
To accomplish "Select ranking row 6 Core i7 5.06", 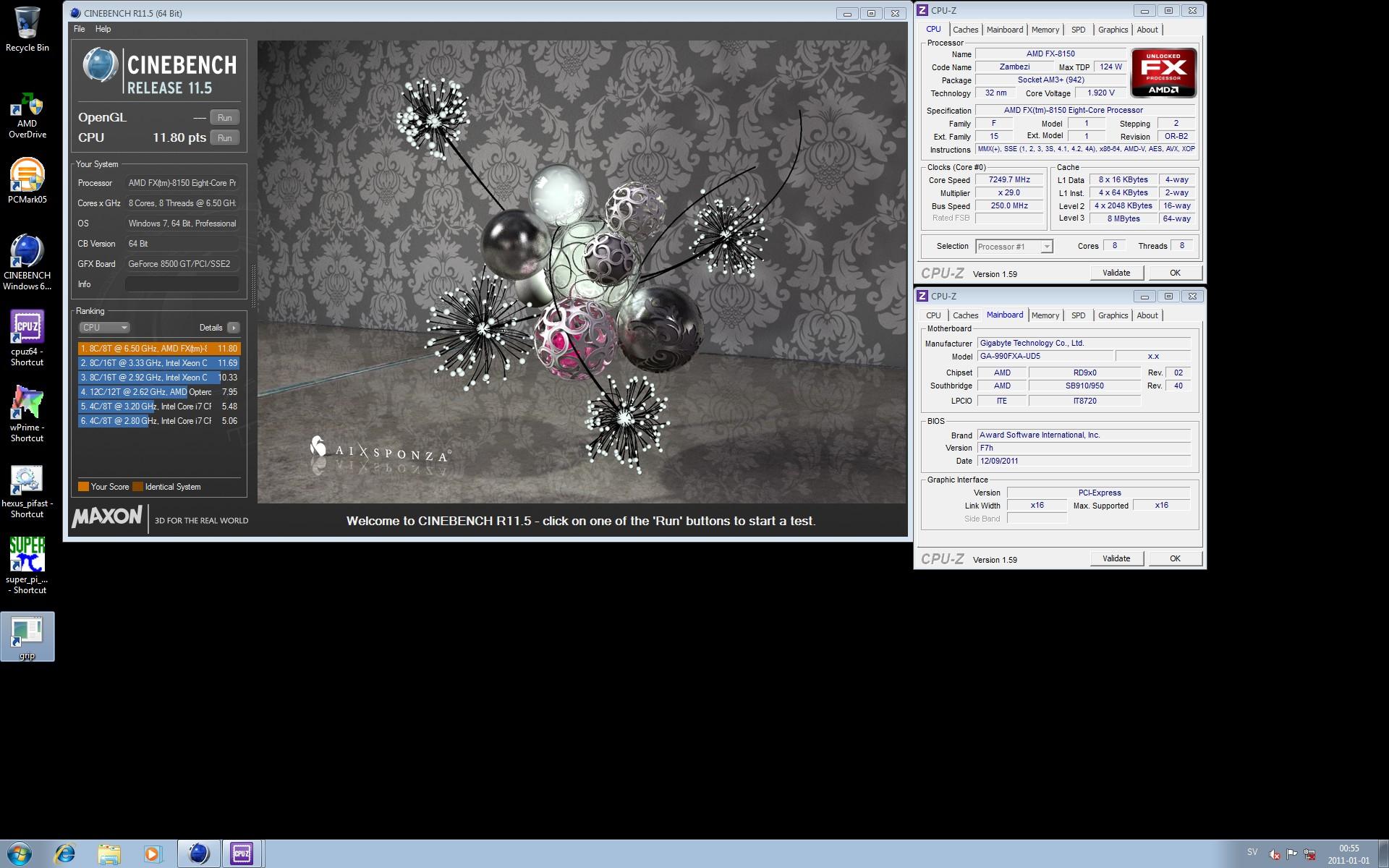I will pos(159,421).
